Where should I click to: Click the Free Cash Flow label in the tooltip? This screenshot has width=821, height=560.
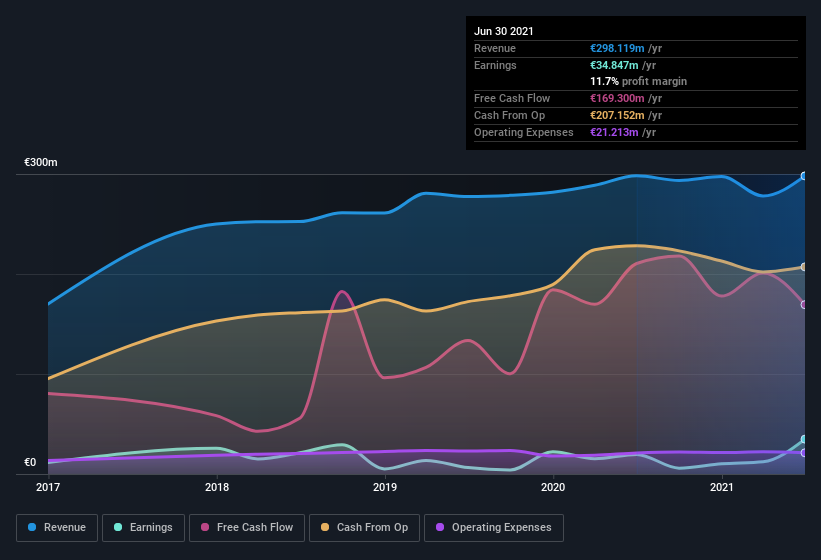[512, 98]
